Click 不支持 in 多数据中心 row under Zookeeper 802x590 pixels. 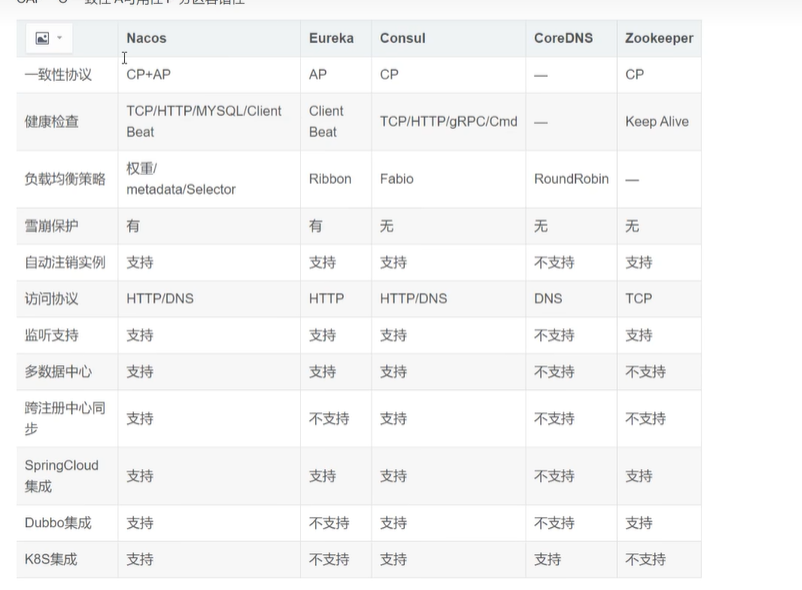coord(645,372)
